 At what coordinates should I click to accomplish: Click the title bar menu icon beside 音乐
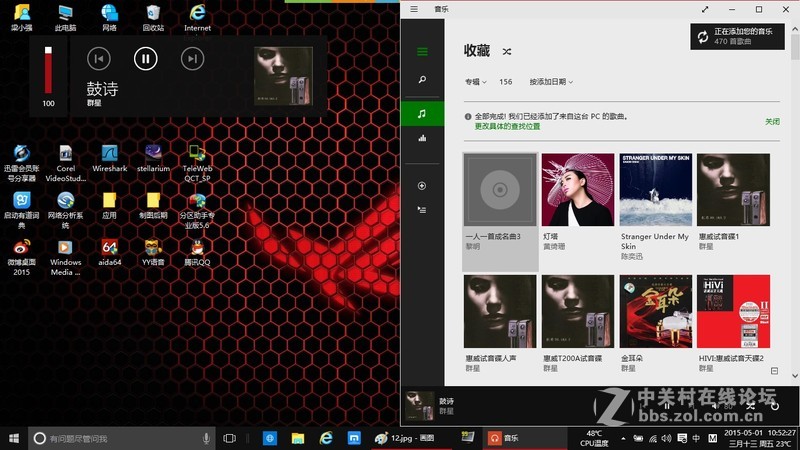click(414, 9)
